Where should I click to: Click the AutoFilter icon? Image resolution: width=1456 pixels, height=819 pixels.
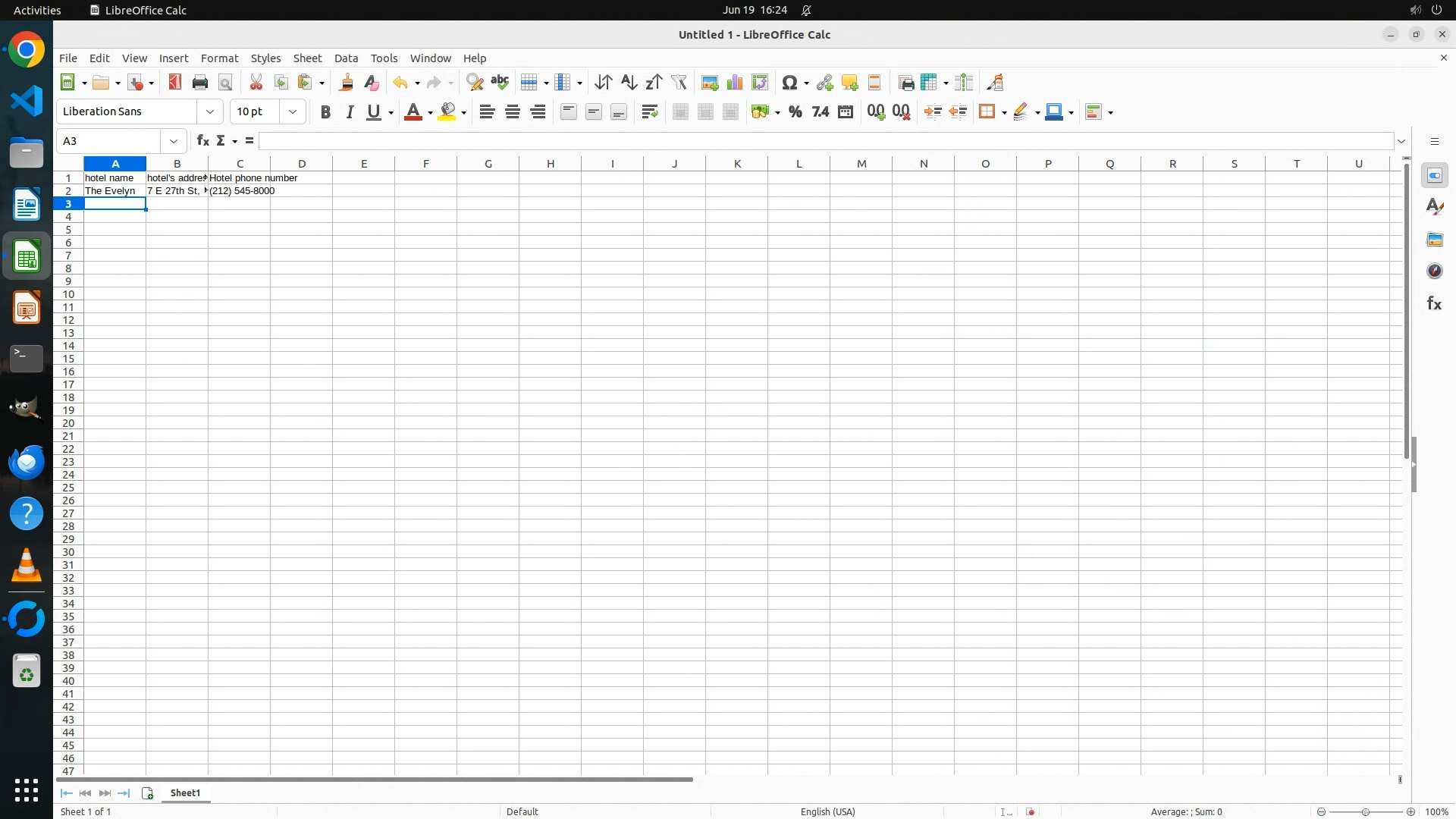[x=679, y=83]
